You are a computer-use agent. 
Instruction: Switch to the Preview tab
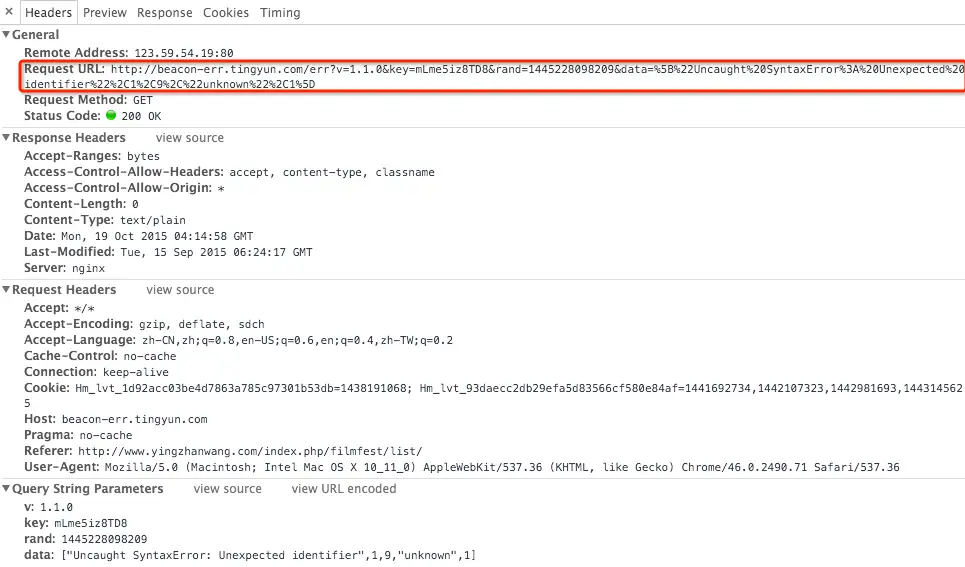click(105, 13)
